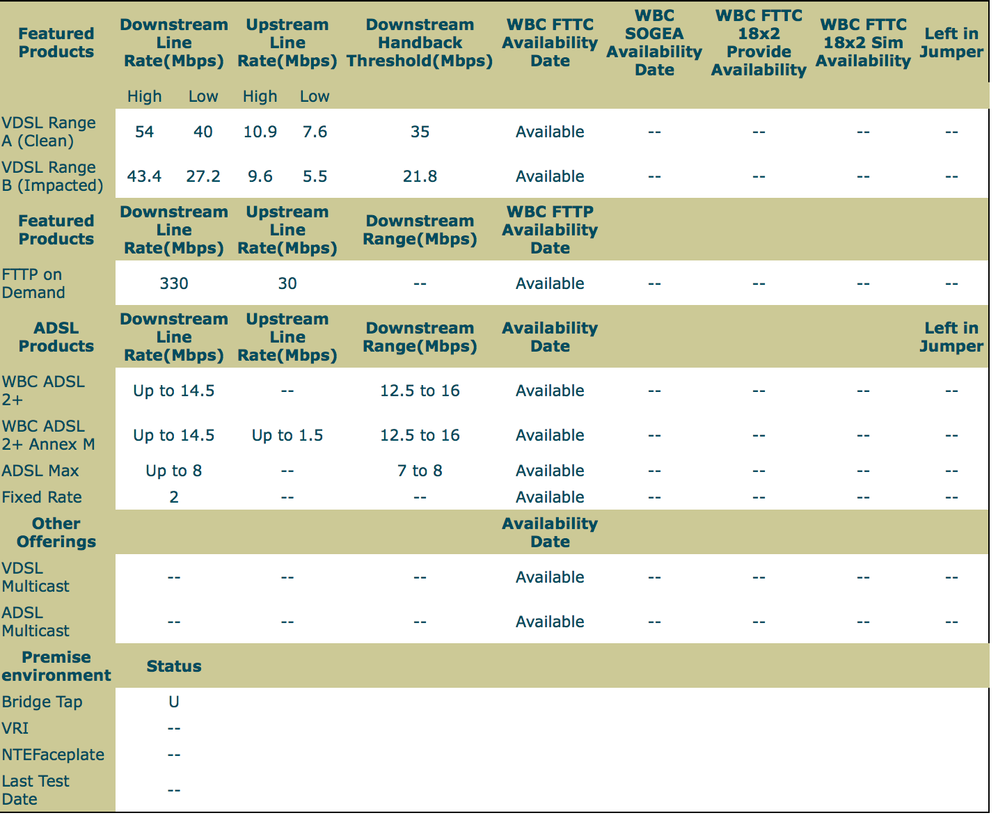
Task: Click the 'ADSL Products' section header
Action: click(56, 337)
